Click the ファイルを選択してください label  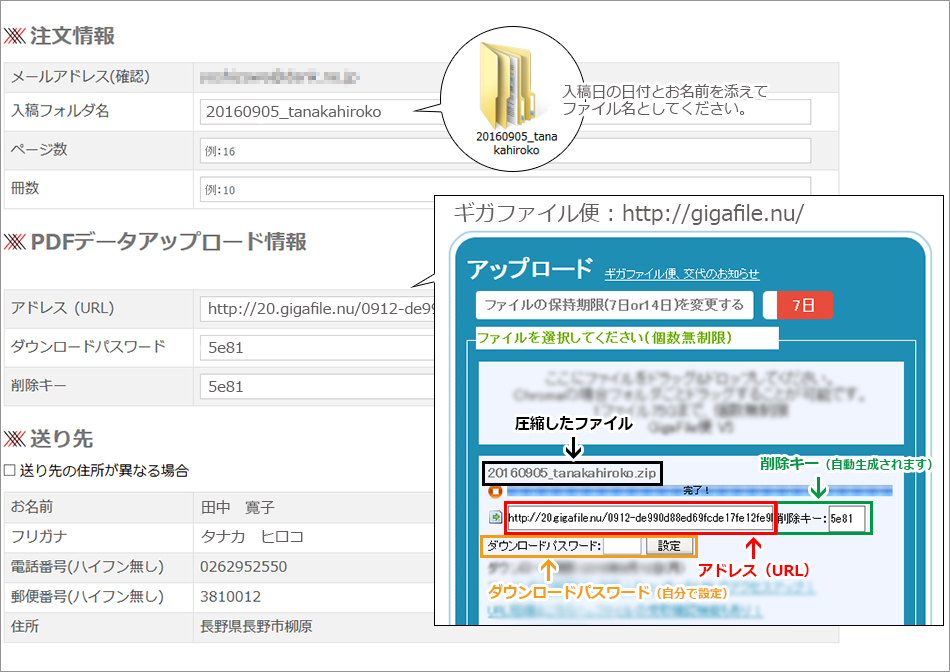point(604,338)
